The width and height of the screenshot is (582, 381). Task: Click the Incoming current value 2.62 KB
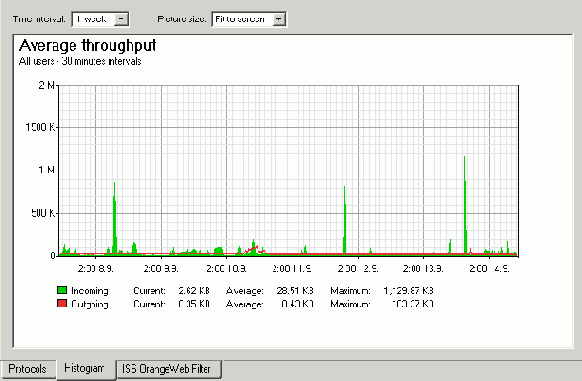click(194, 290)
